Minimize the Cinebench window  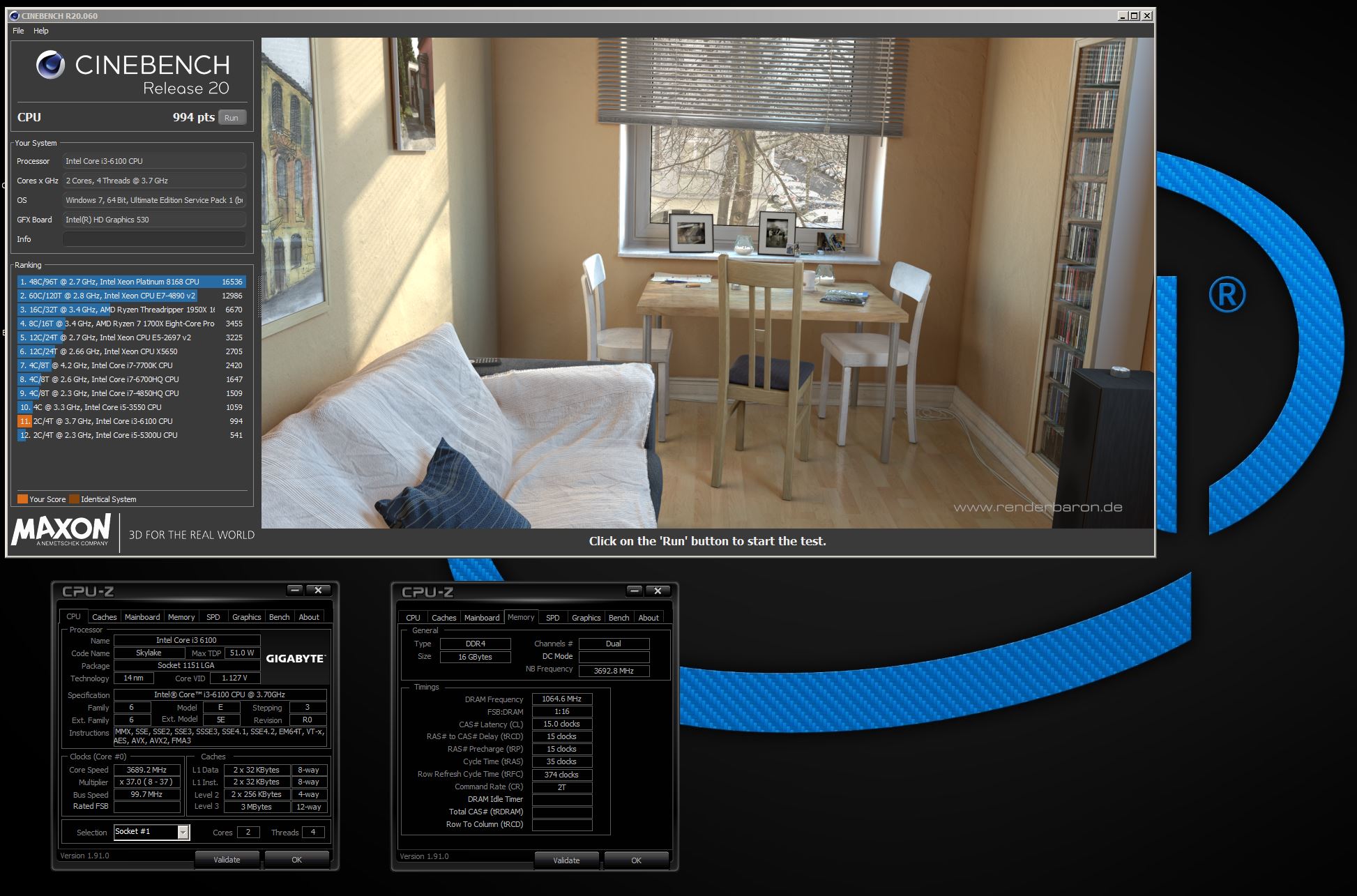click(x=1123, y=15)
